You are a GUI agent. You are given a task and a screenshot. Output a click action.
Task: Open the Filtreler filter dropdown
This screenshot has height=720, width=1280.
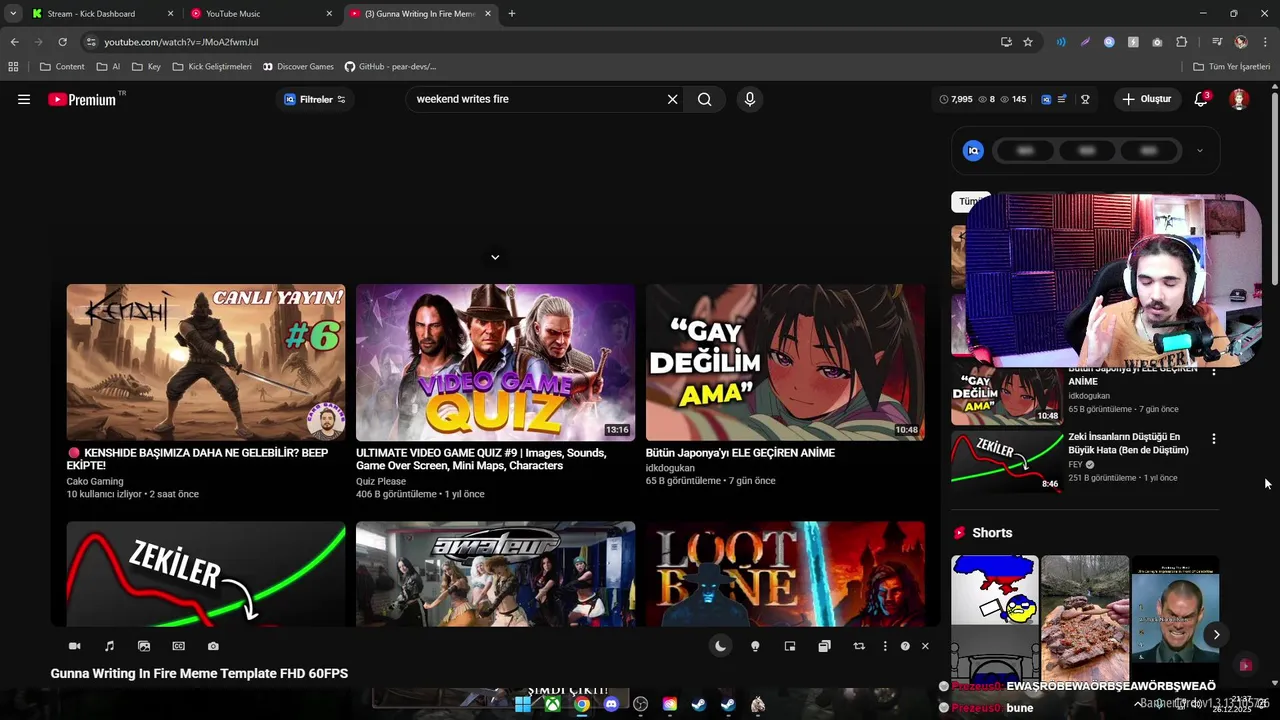tap(315, 99)
